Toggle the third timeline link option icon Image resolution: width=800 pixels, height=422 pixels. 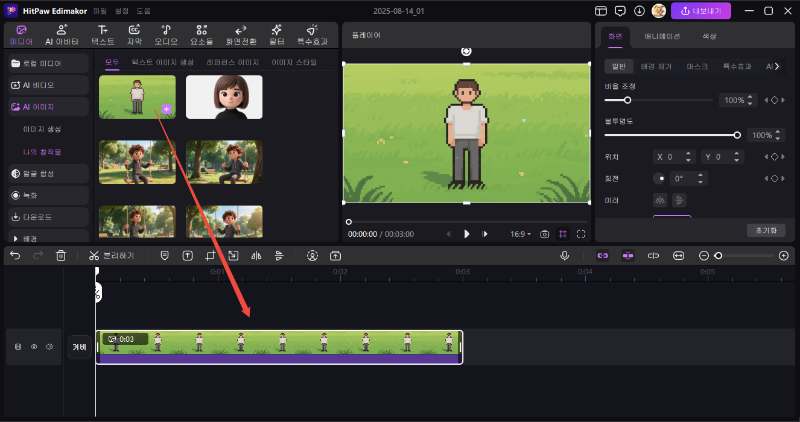pos(653,256)
